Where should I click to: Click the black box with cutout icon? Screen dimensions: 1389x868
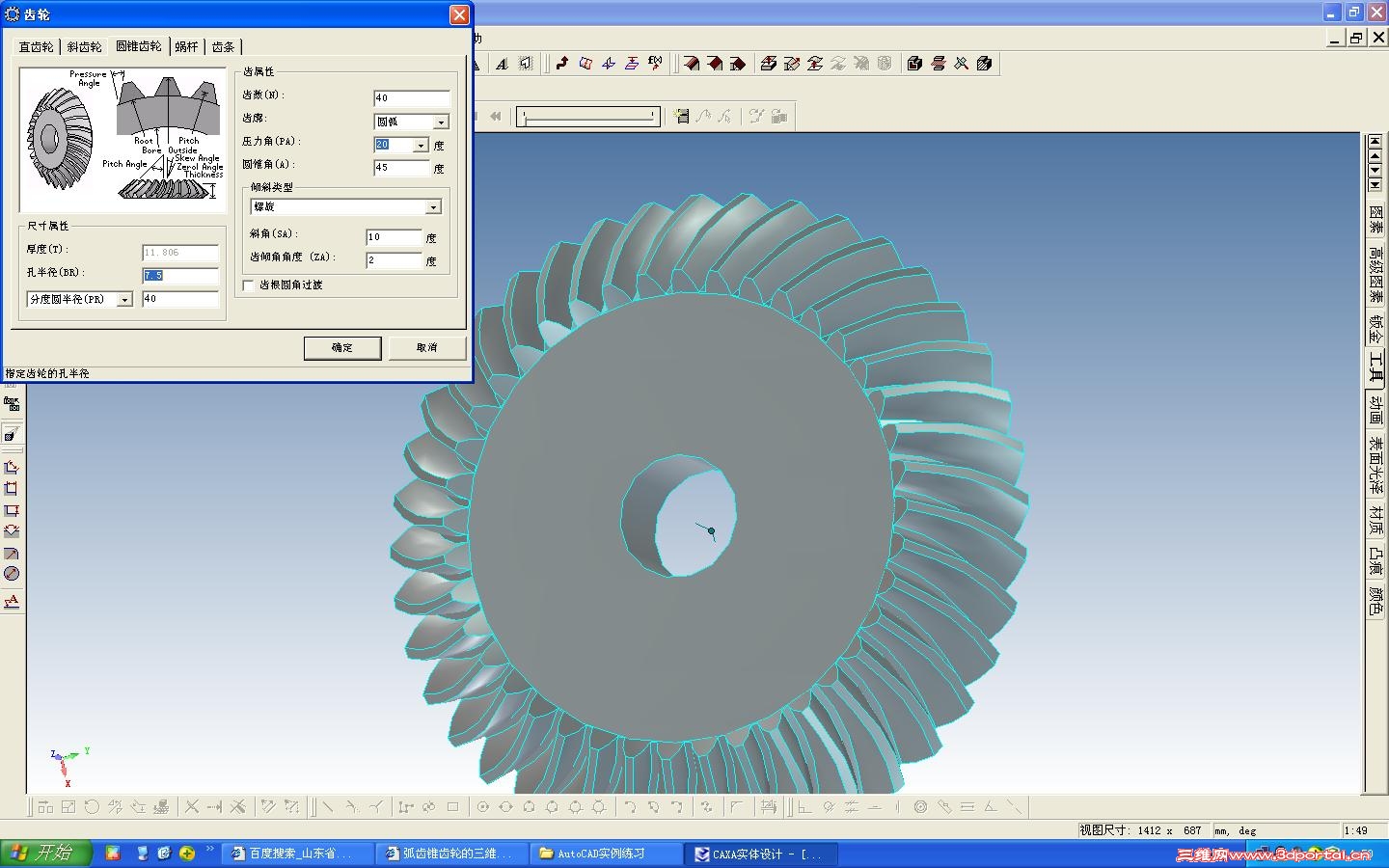[x=915, y=64]
